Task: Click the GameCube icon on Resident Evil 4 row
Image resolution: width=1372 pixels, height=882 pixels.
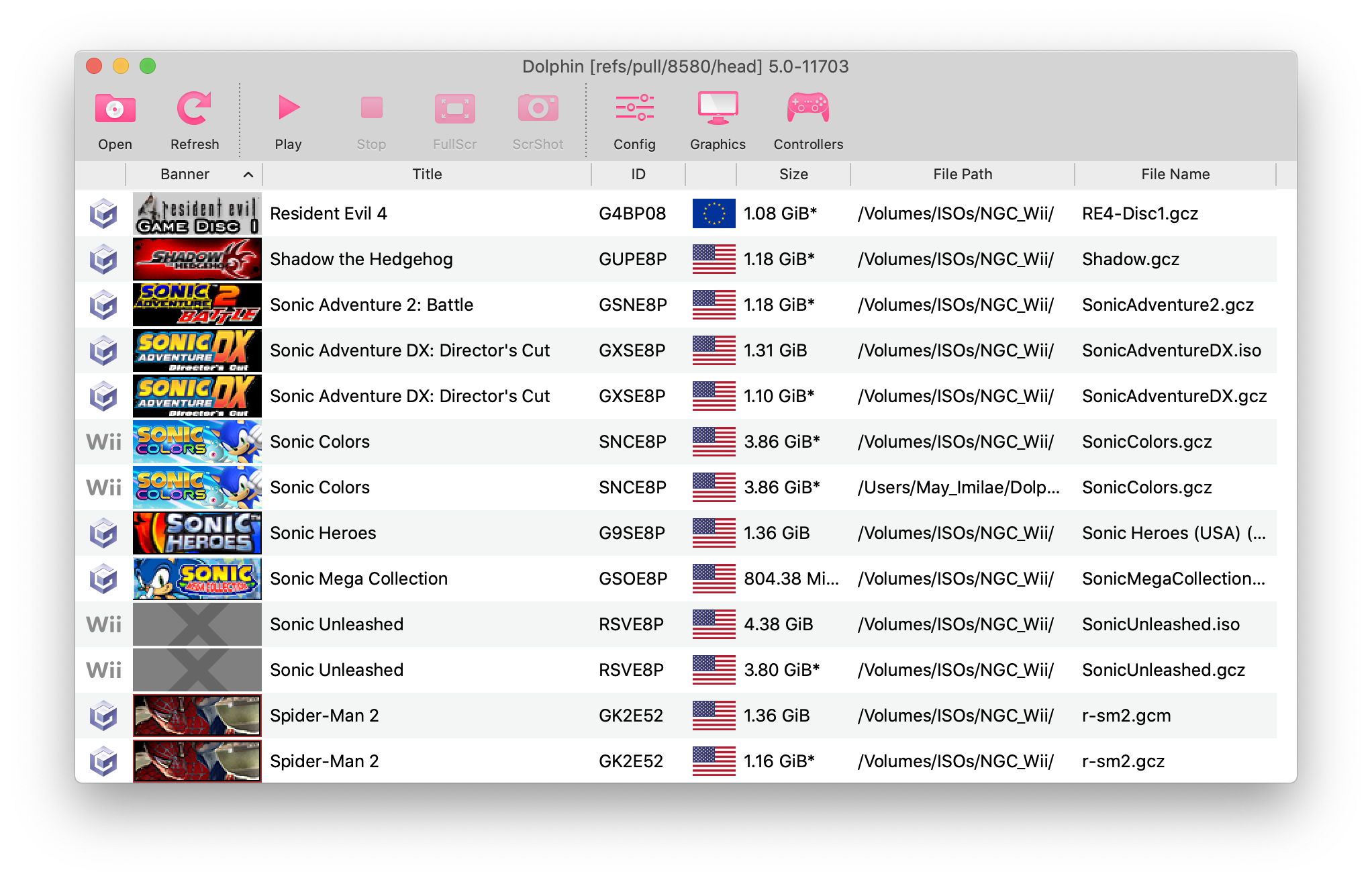Action: 102,213
